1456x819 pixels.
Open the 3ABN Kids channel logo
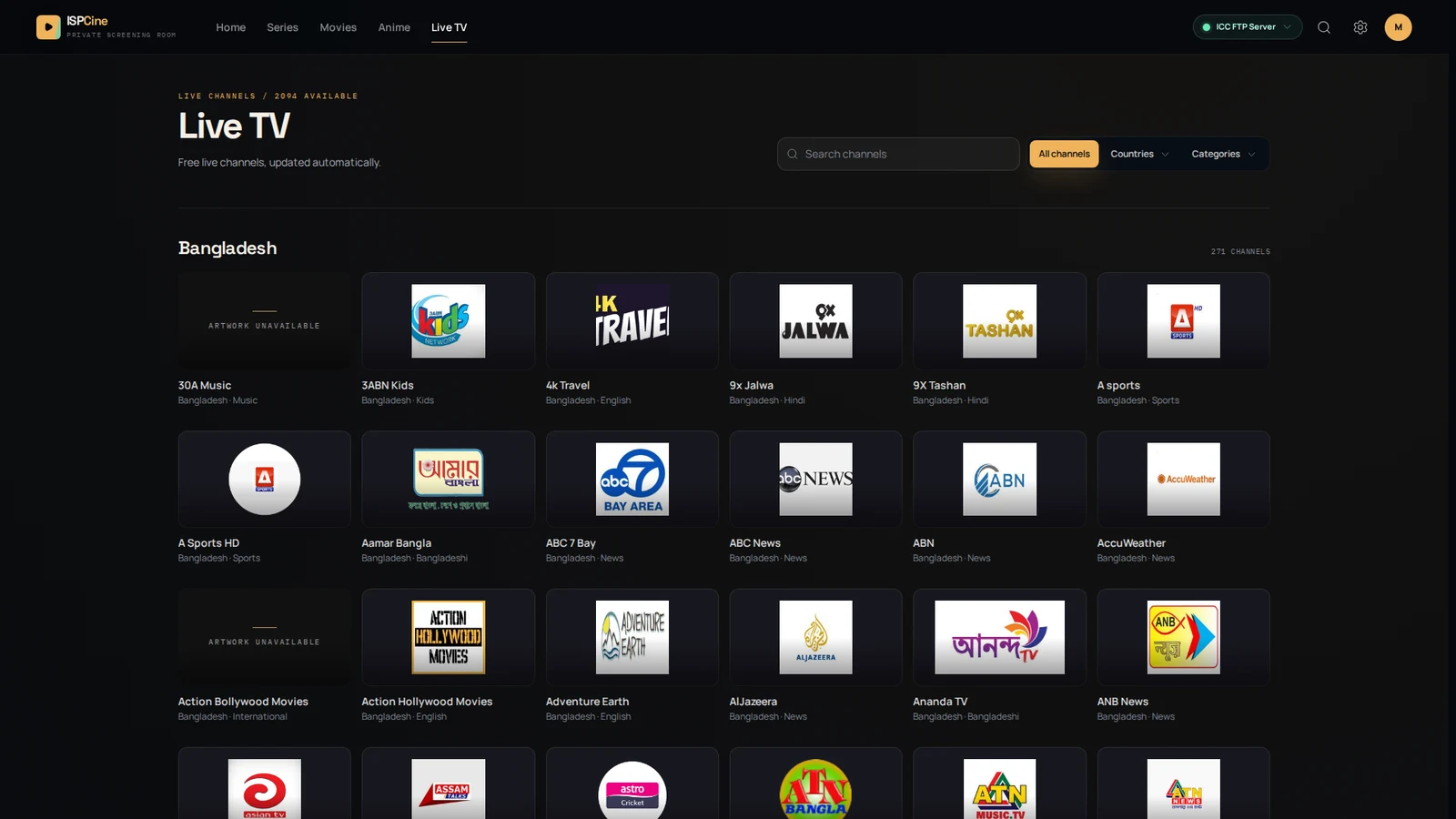click(x=449, y=321)
